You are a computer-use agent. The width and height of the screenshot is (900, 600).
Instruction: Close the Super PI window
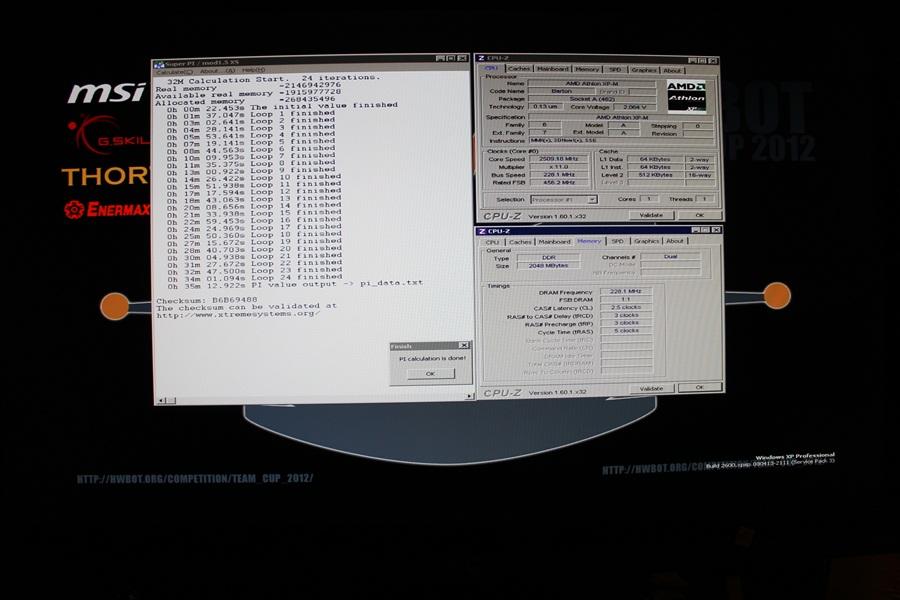point(461,58)
